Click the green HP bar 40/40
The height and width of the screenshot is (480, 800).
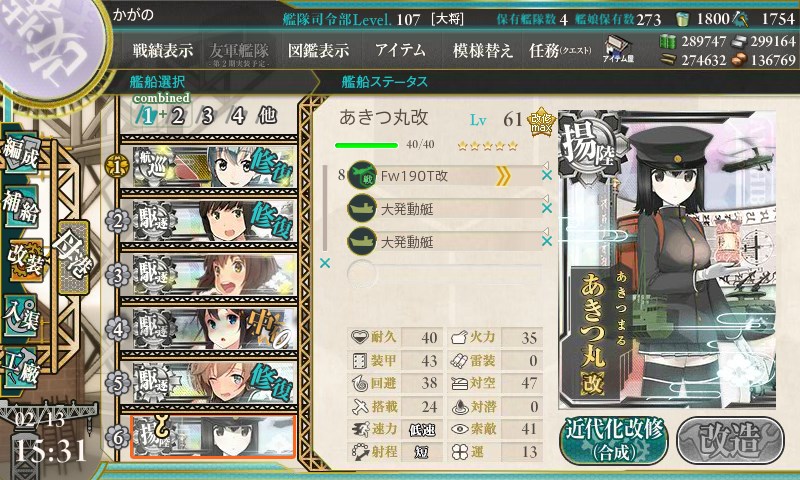click(x=366, y=145)
